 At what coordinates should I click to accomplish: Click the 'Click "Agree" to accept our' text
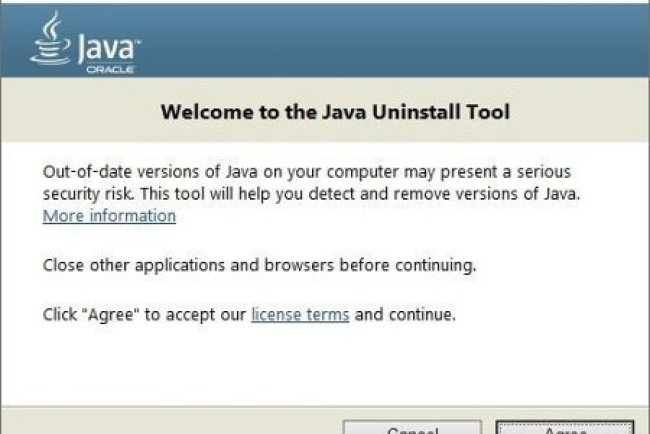tap(144, 315)
